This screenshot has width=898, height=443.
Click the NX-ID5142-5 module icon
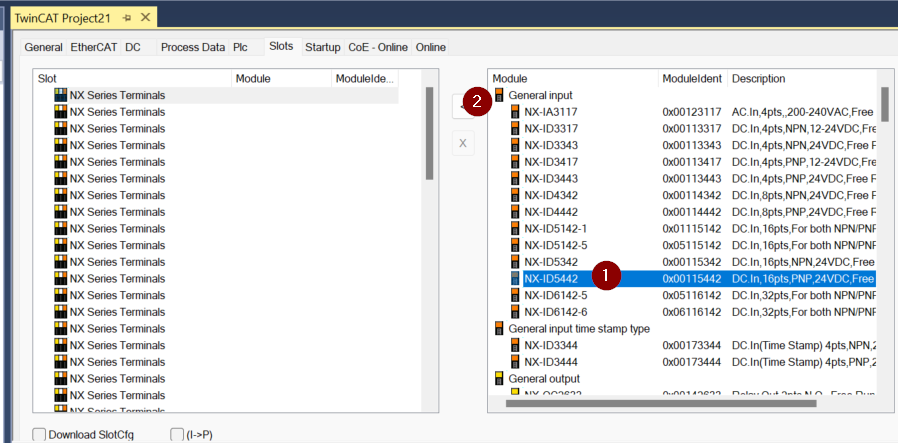515,246
